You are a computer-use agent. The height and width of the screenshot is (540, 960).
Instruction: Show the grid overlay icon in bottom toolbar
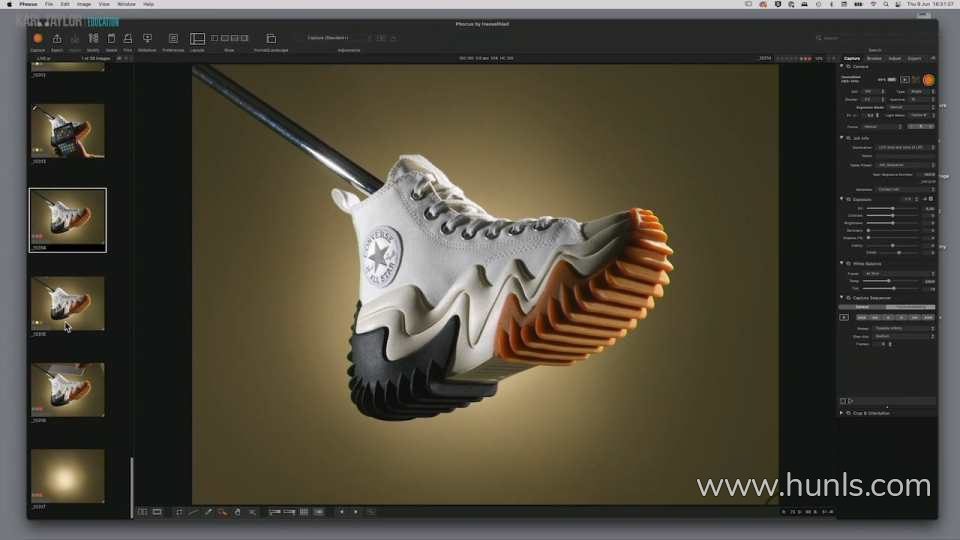pyautogui.click(x=304, y=512)
